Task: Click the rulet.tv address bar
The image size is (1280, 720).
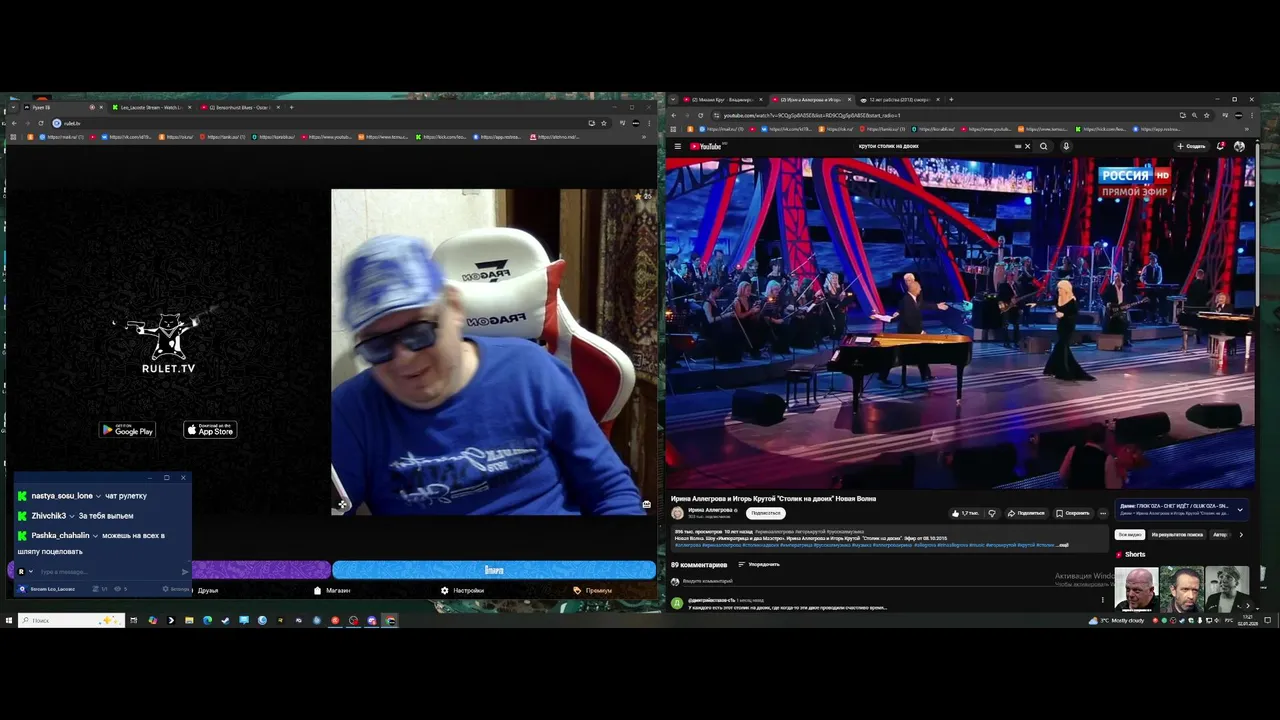Action: (x=330, y=123)
